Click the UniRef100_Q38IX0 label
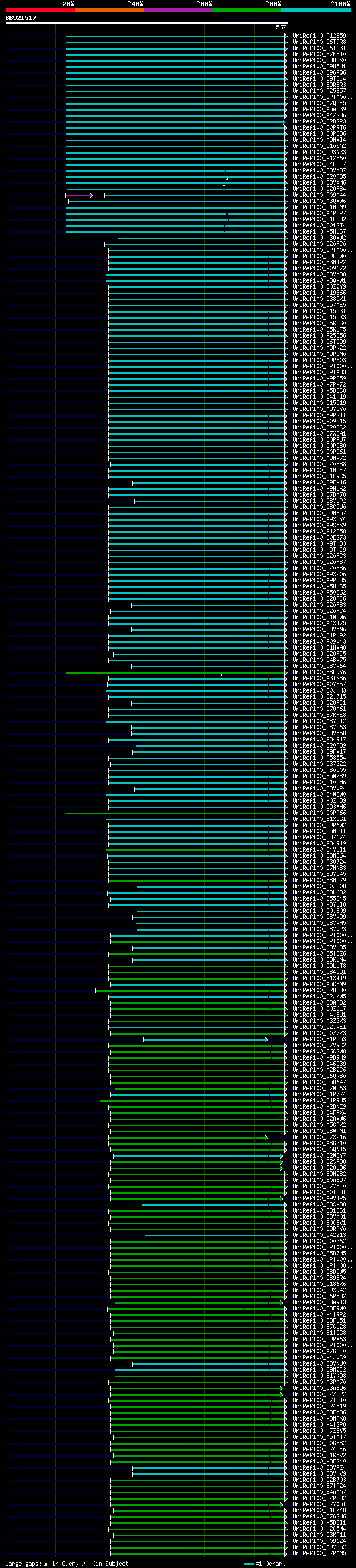Screen dimensions: 356x1568 (x=319, y=60)
